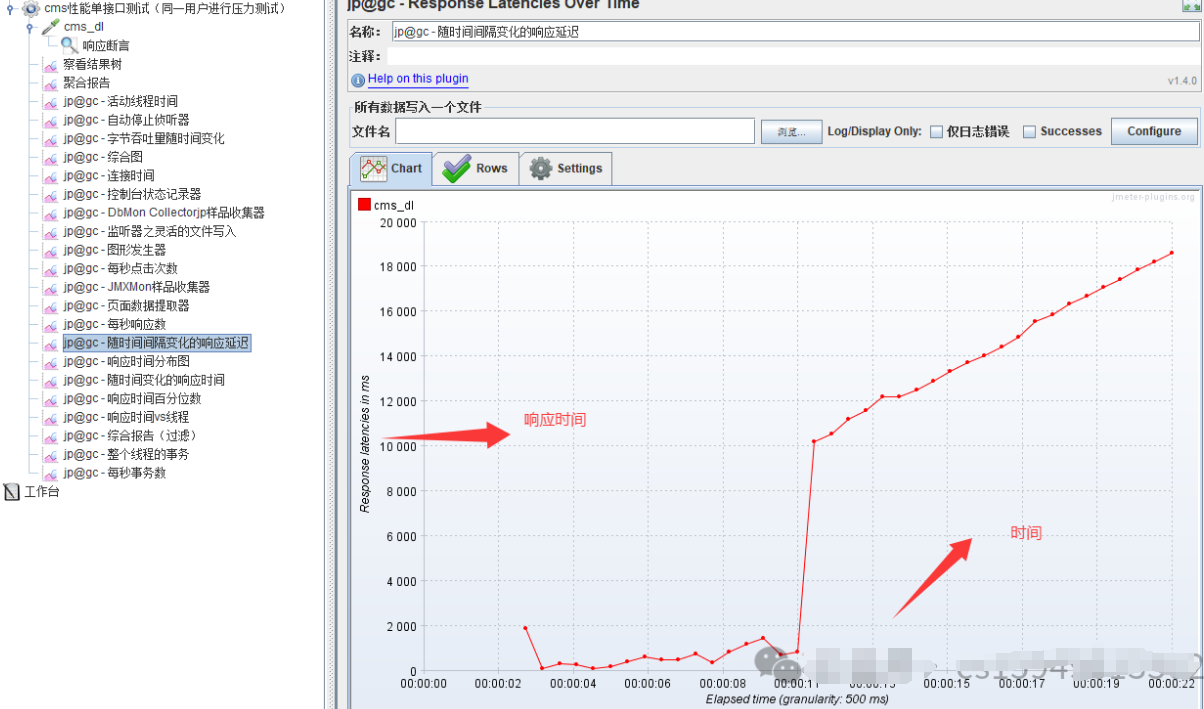Viewport: 1204px width, 709px height.
Task: Open the Help on this plugin link
Action: point(418,79)
